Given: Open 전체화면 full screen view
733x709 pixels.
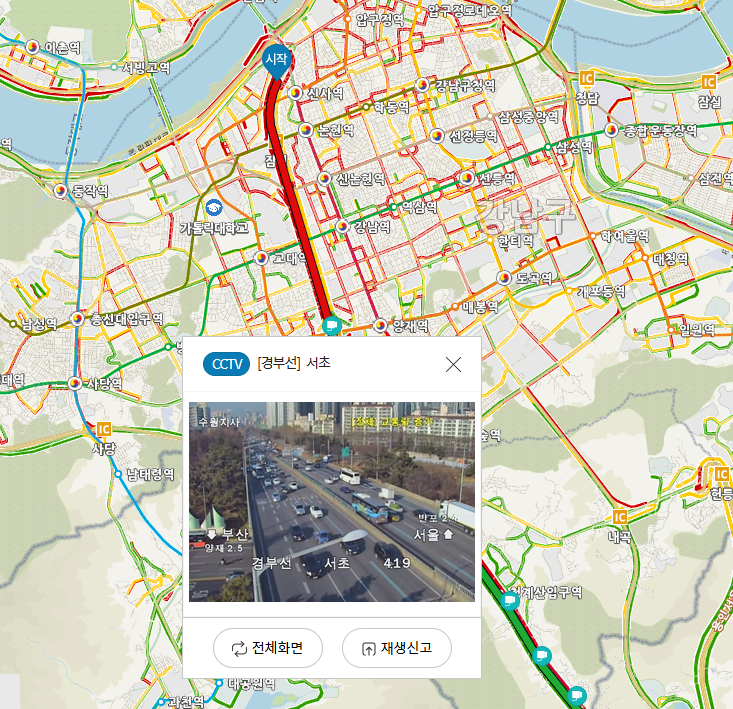Looking at the screenshot, I should coord(268,648).
